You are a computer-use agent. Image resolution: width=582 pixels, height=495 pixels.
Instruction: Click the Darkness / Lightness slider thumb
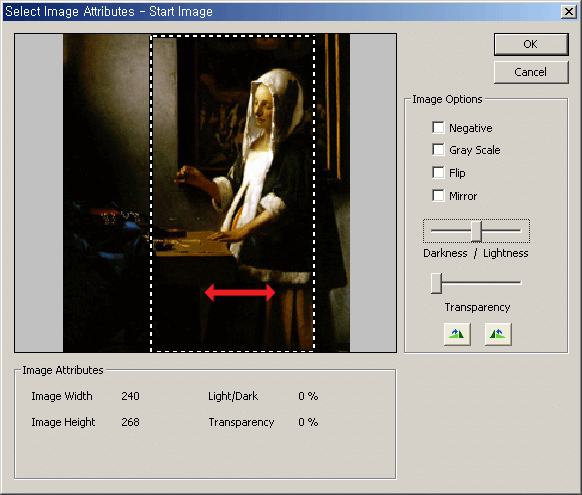476,231
